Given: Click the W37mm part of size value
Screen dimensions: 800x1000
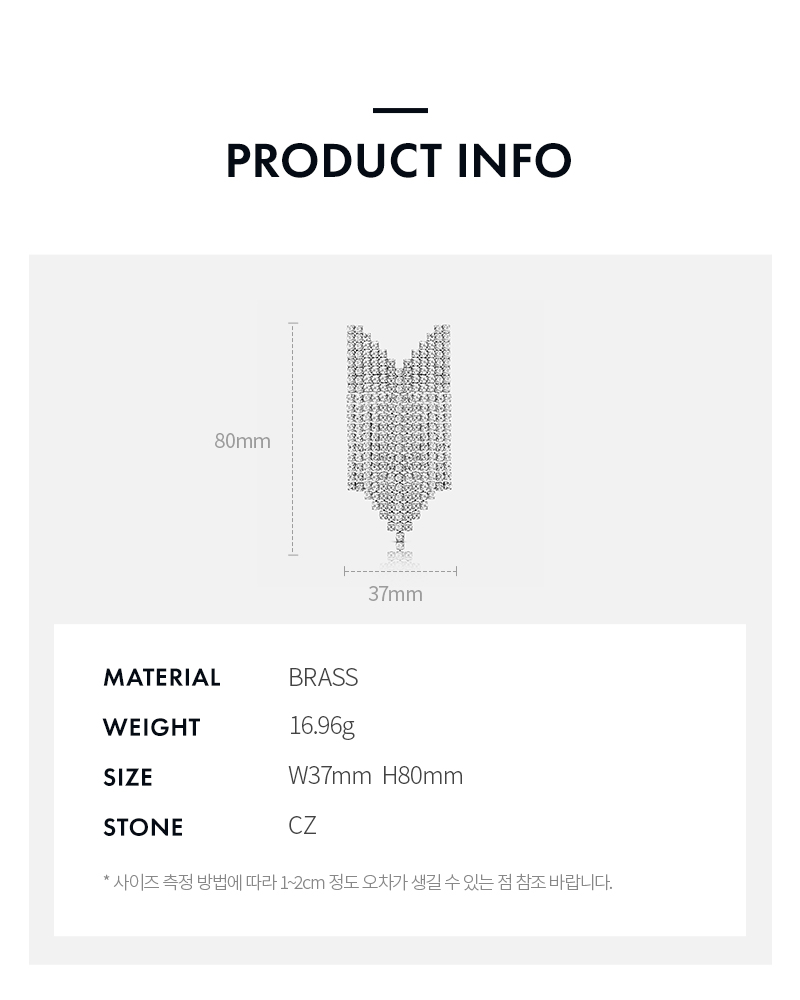Looking at the screenshot, I should coord(330,776).
